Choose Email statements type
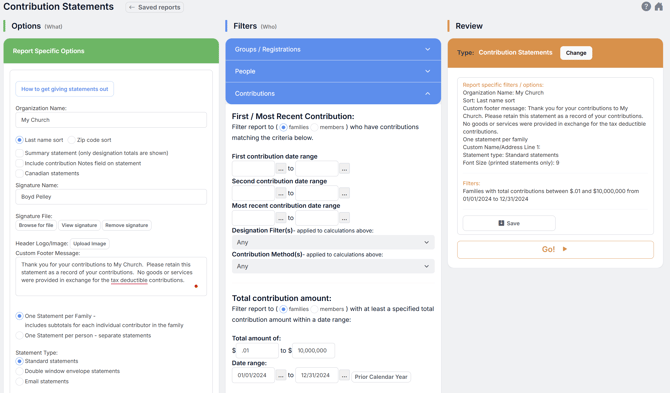670x393 pixels. (19, 381)
